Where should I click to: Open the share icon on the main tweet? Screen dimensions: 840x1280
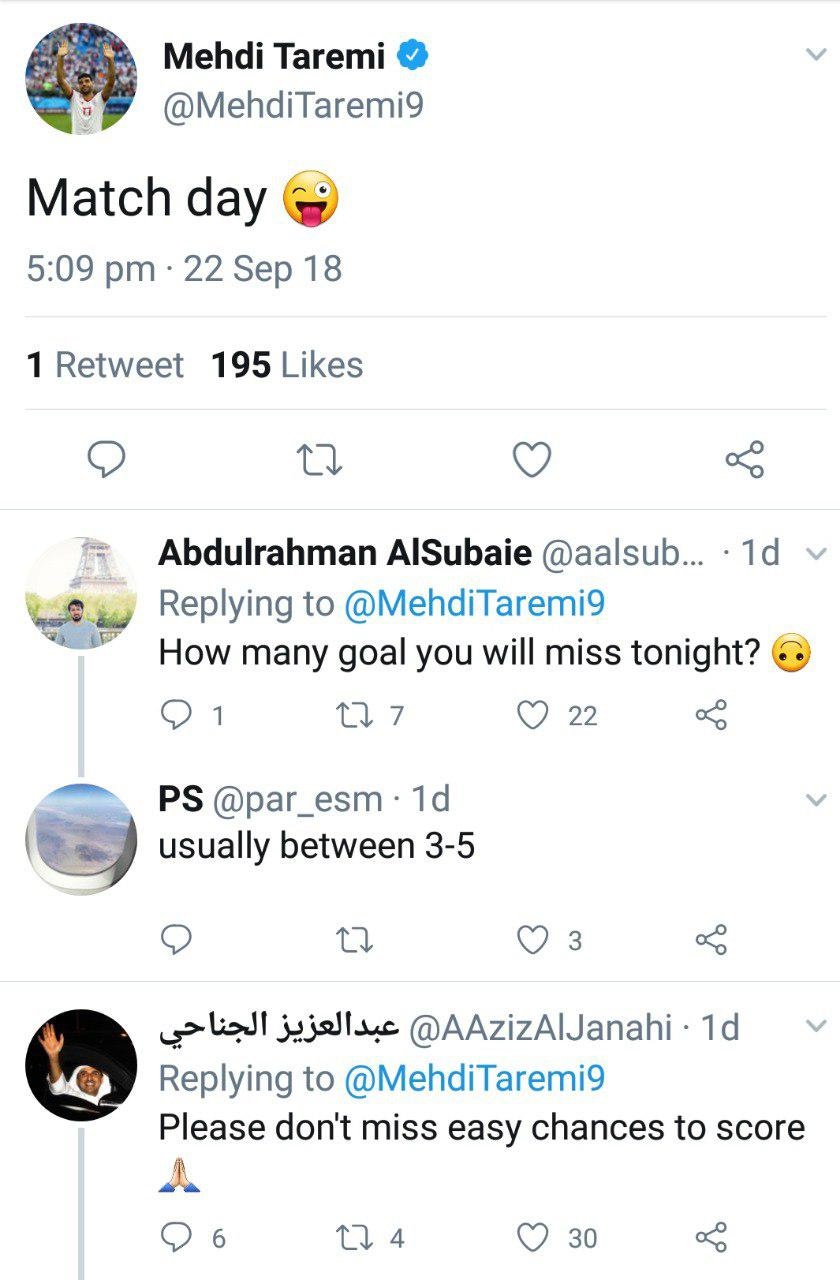(744, 459)
